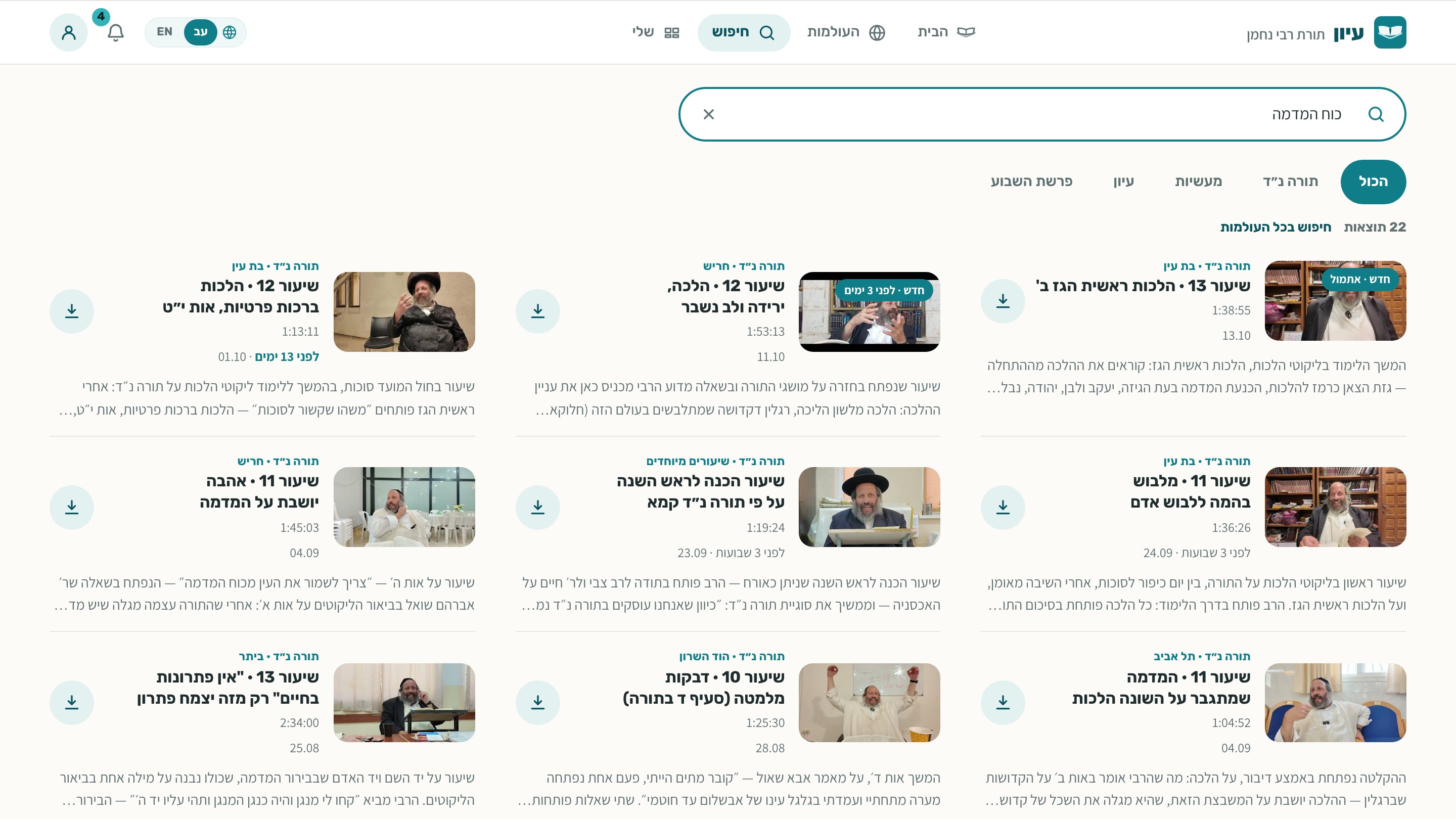The width and height of the screenshot is (1456, 819).
Task: Focus the search field with כוח המדמה
Action: pos(1041,115)
